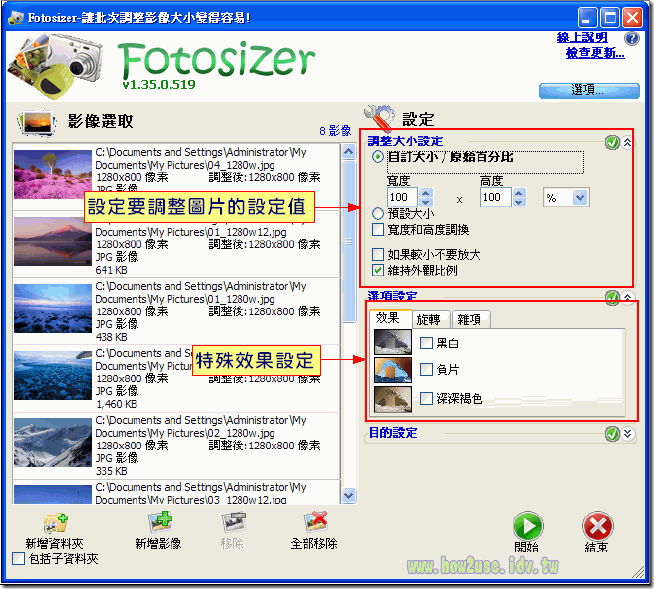The image size is (654, 589).
Task: Click the width input field
Action: coord(402,197)
